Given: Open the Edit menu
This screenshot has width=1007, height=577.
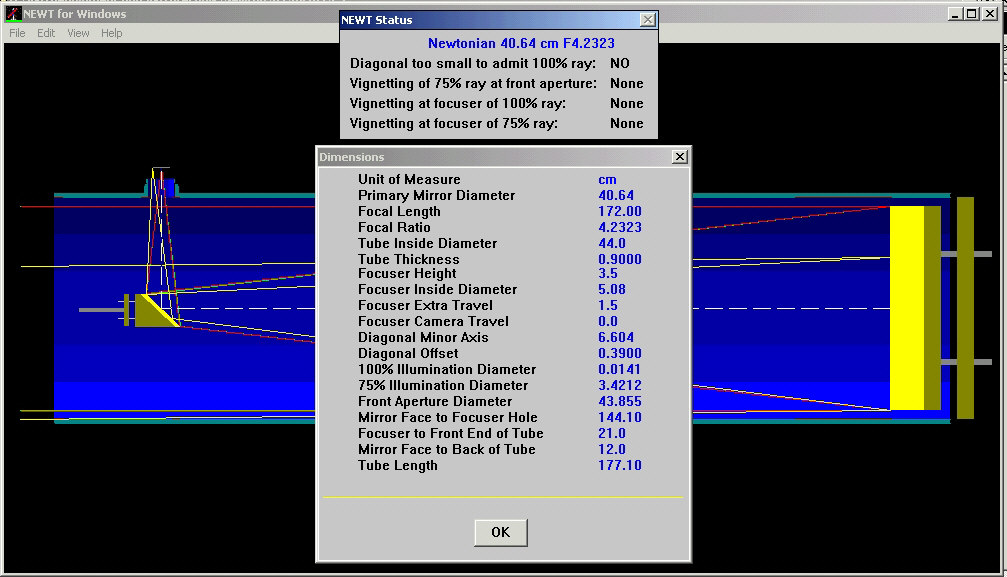Looking at the screenshot, I should [46, 33].
